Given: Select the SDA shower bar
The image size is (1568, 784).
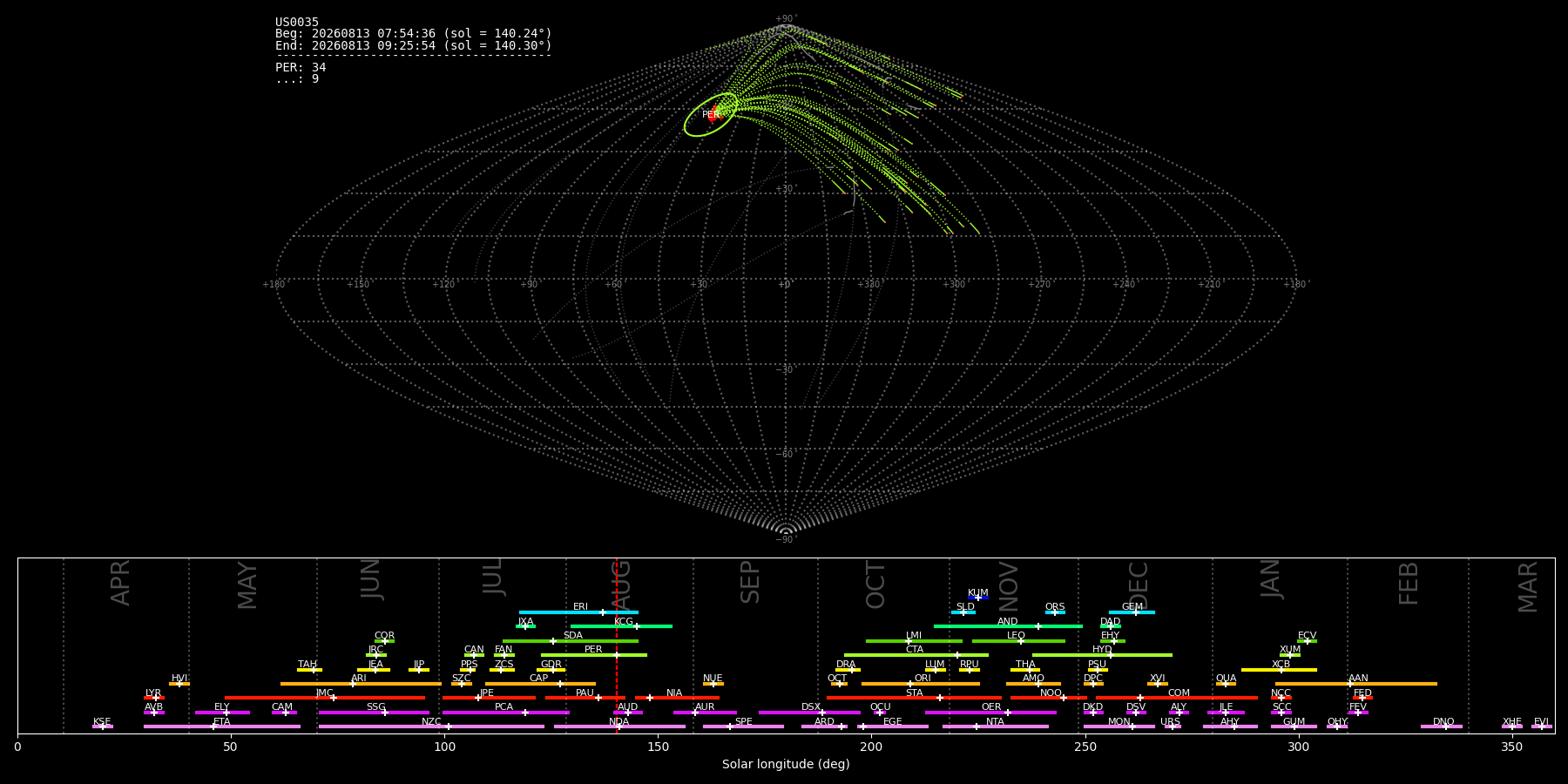Looking at the screenshot, I should point(571,641).
